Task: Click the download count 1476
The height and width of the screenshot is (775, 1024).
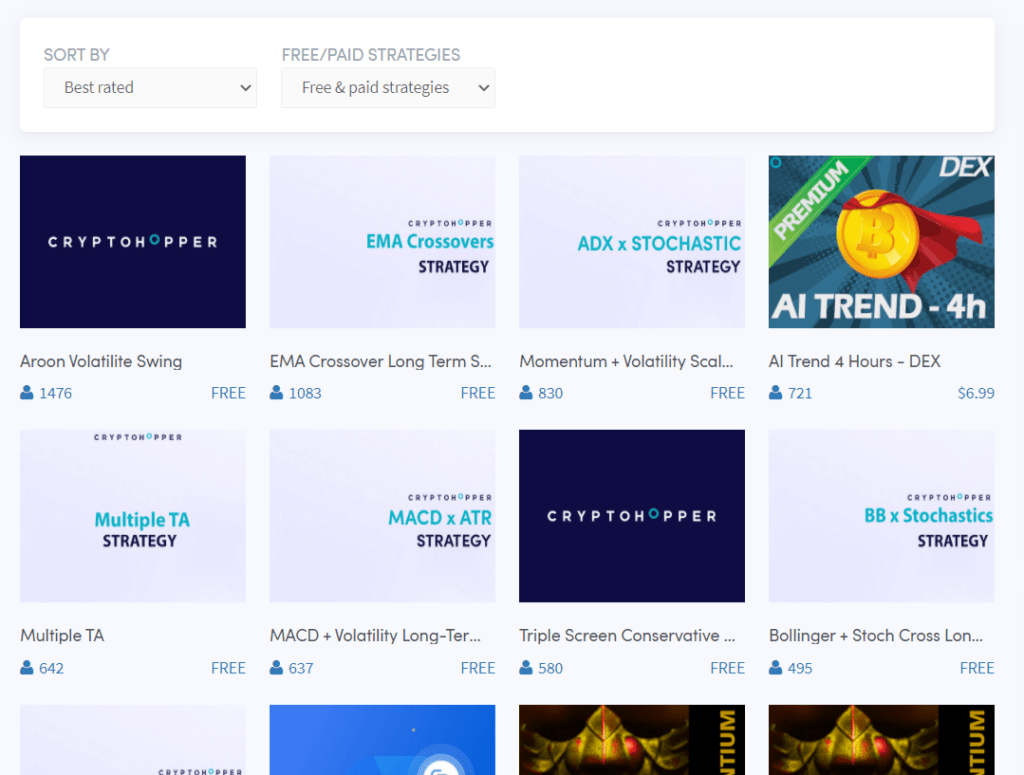Action: pyautogui.click(x=56, y=393)
